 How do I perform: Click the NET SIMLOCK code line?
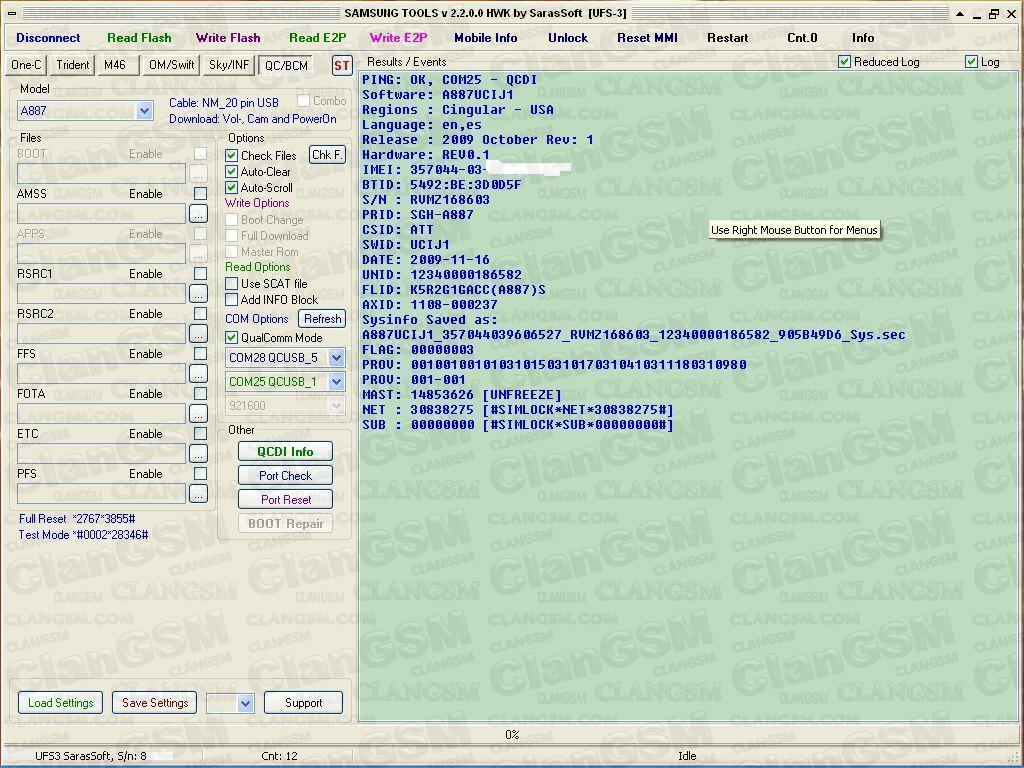pyautogui.click(x=518, y=409)
